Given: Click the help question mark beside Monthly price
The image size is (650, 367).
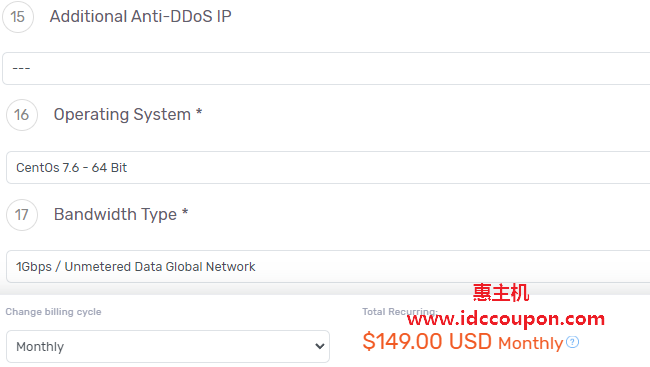Looking at the screenshot, I should [x=572, y=342].
